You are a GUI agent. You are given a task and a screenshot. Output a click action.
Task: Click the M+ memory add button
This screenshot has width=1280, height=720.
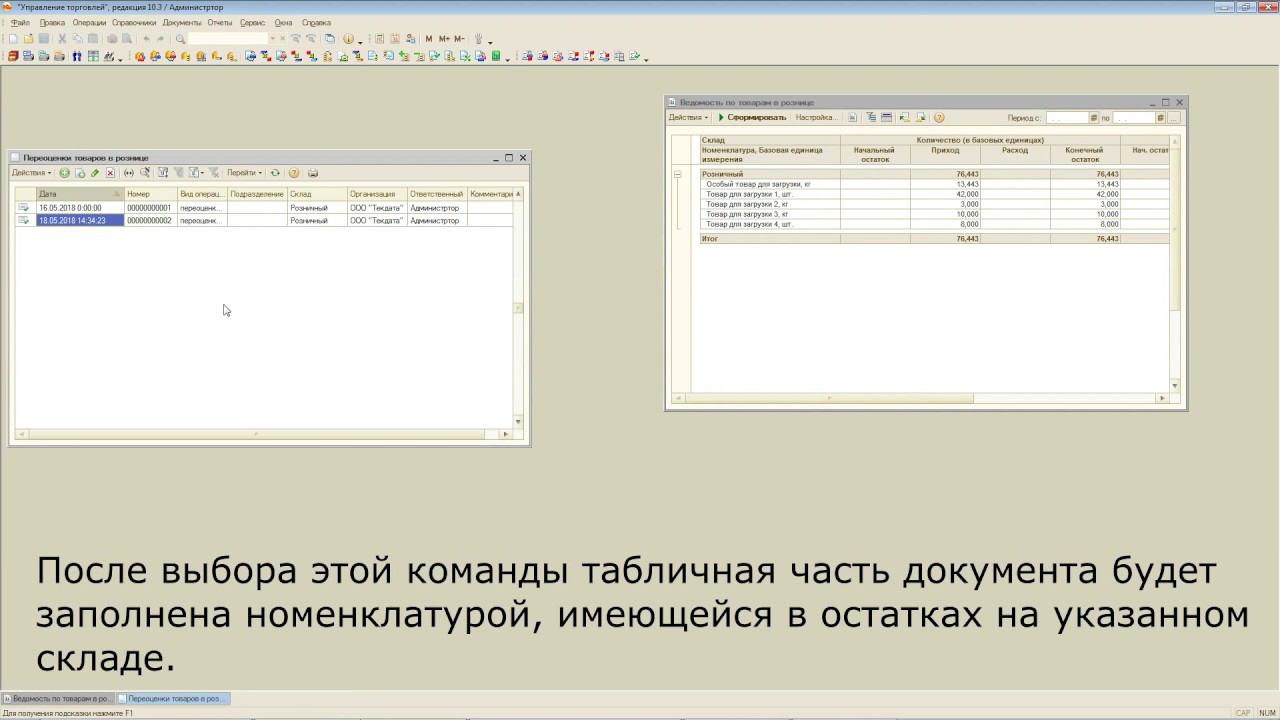(x=444, y=39)
